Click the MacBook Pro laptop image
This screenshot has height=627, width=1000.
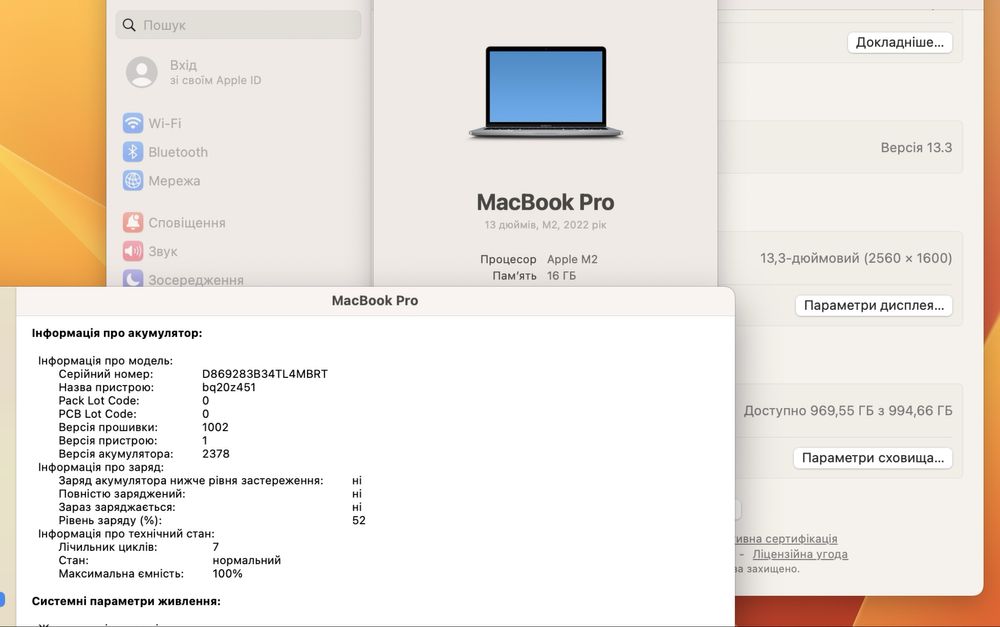point(546,92)
